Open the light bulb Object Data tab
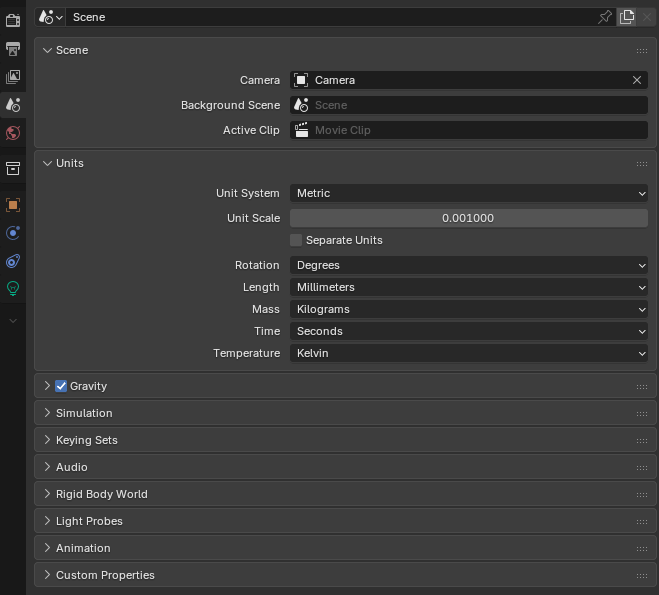This screenshot has height=595, width=659. 13,288
